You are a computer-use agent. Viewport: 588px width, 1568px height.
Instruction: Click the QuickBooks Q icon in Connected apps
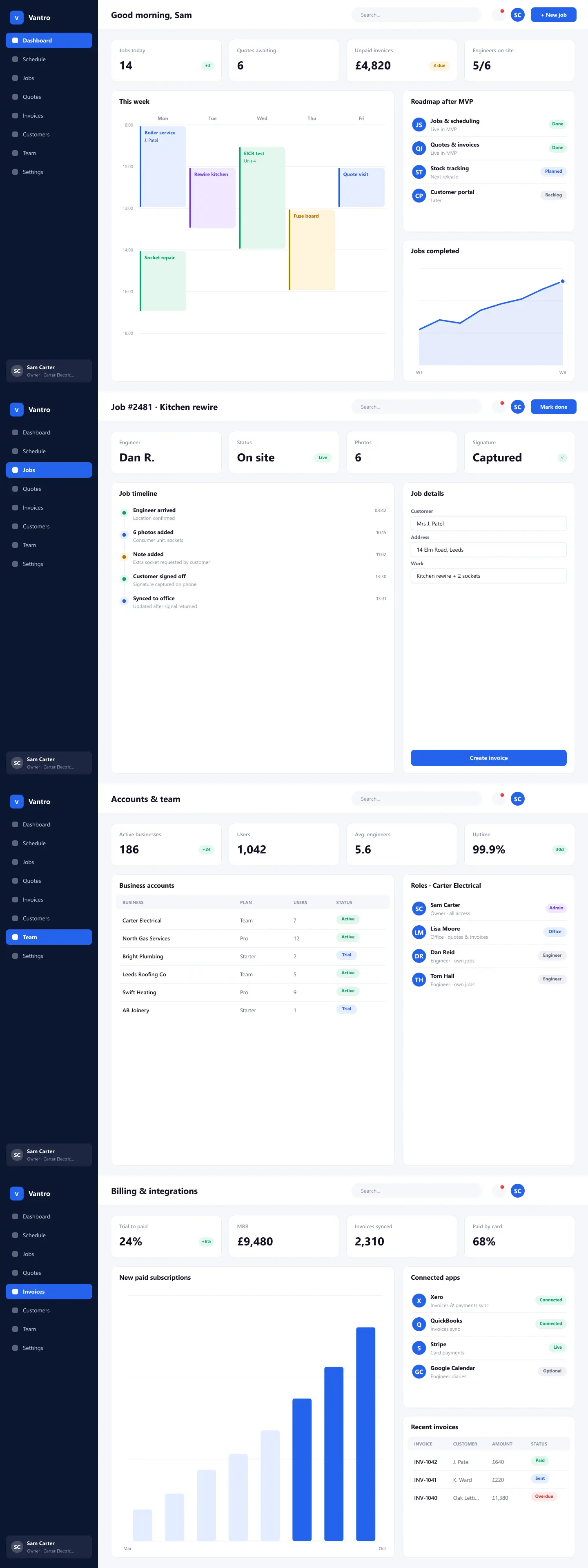coord(419,1325)
